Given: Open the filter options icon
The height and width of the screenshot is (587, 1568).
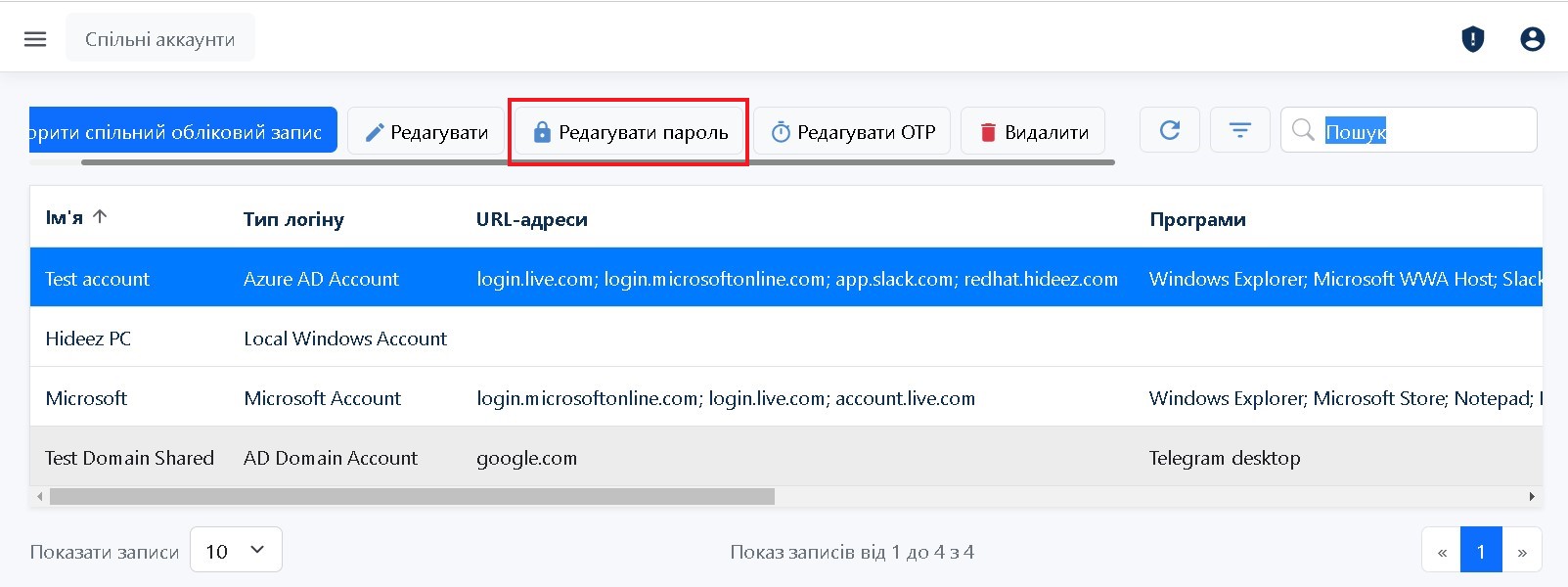Looking at the screenshot, I should [1239, 130].
